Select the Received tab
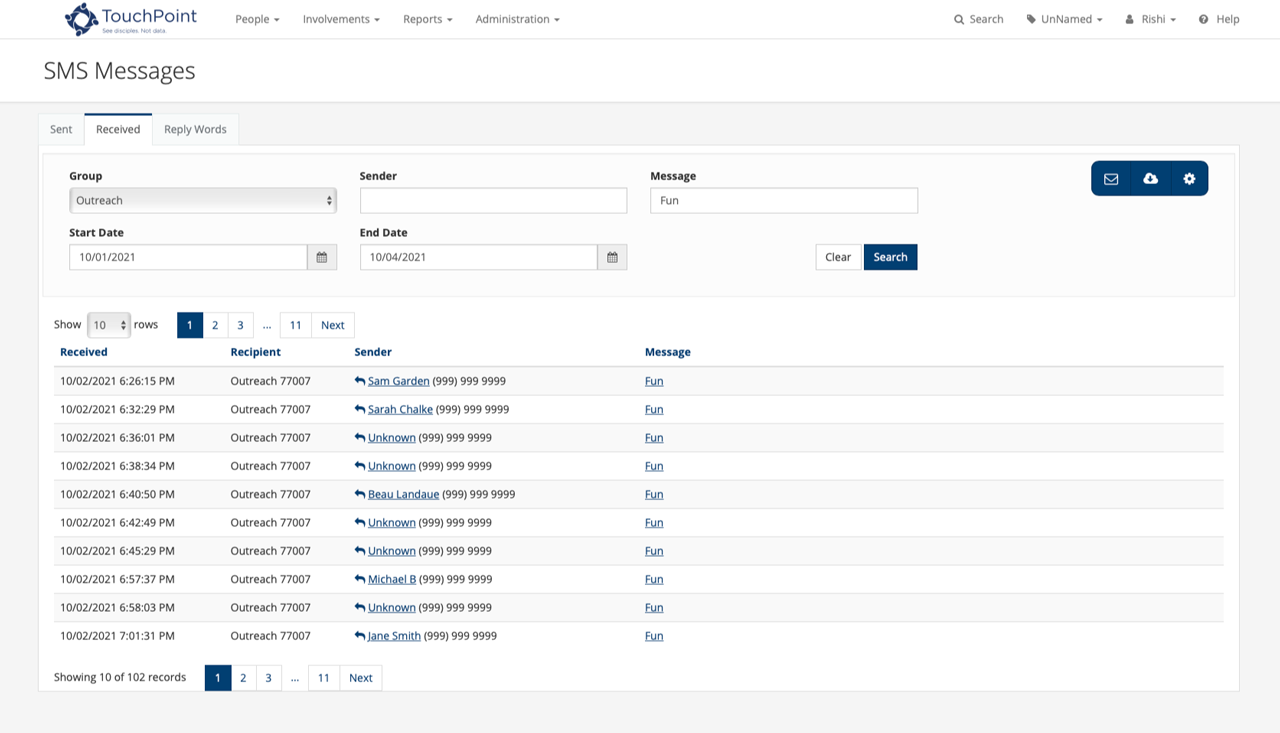Image resolution: width=1280 pixels, height=733 pixels. pyautogui.click(x=118, y=129)
